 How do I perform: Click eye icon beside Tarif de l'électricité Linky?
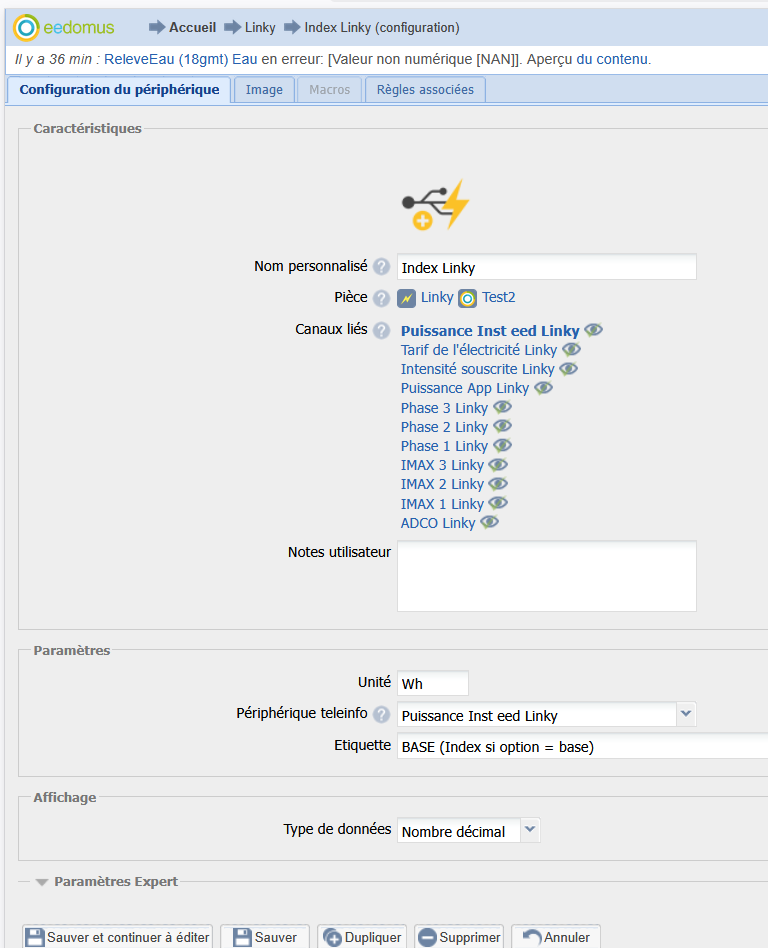coord(571,349)
